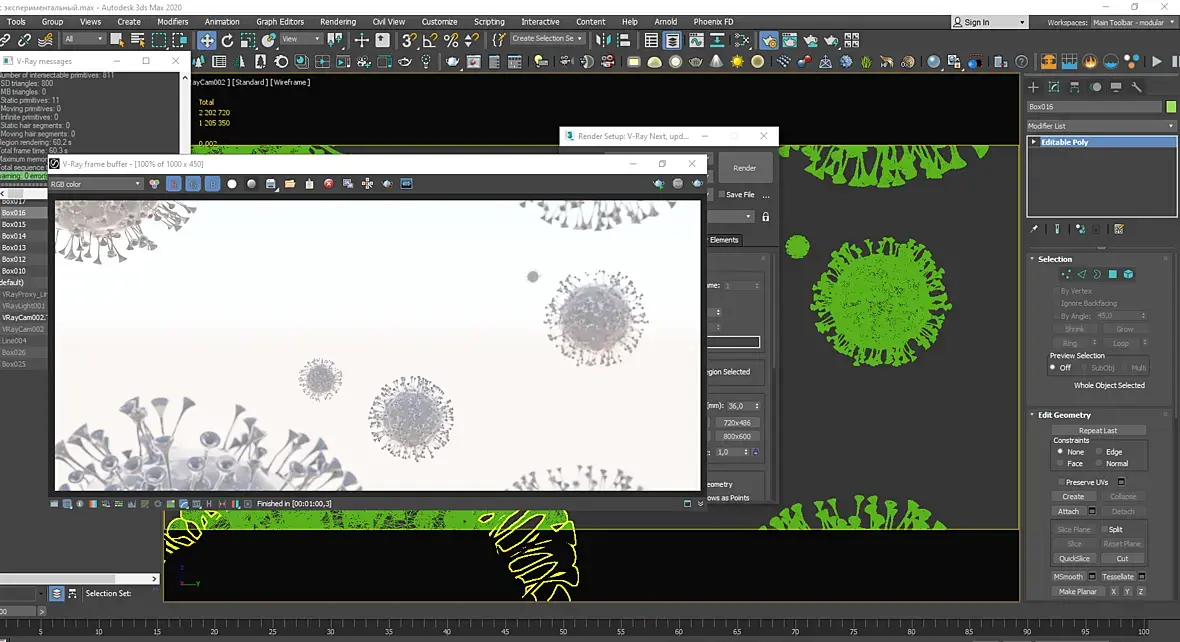The width and height of the screenshot is (1180, 642).
Task: Enable the Preserve UVs checkbox
Action: [1060, 482]
